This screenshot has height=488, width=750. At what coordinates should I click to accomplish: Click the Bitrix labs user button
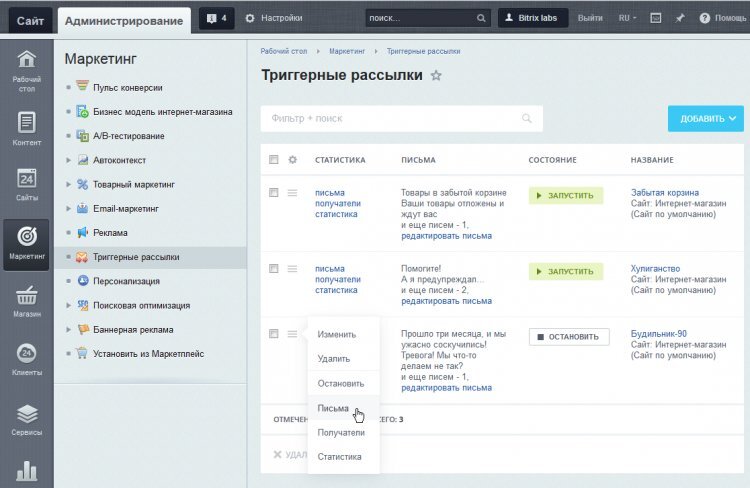(532, 18)
